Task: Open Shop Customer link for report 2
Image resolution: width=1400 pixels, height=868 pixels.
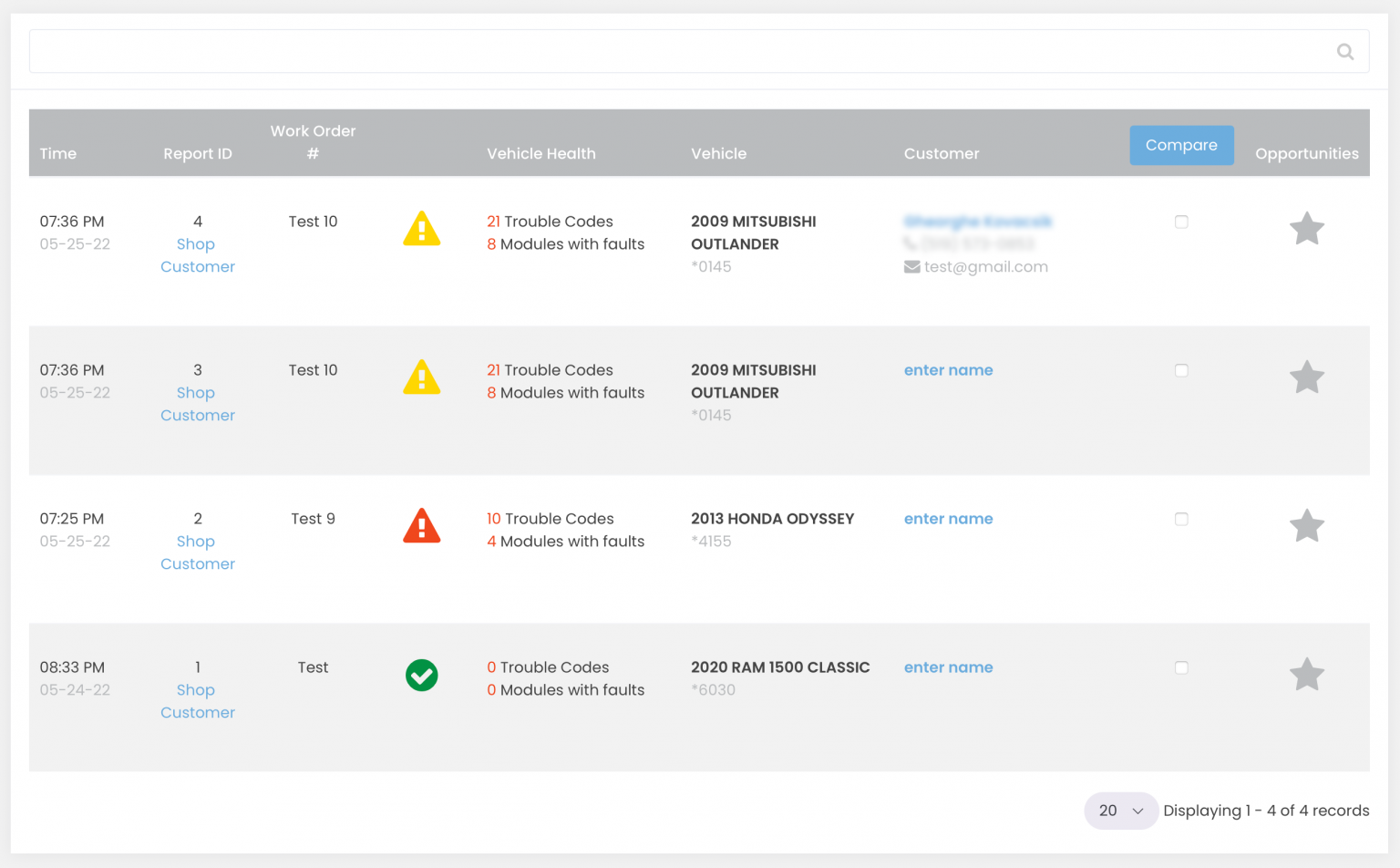Action: 197,552
